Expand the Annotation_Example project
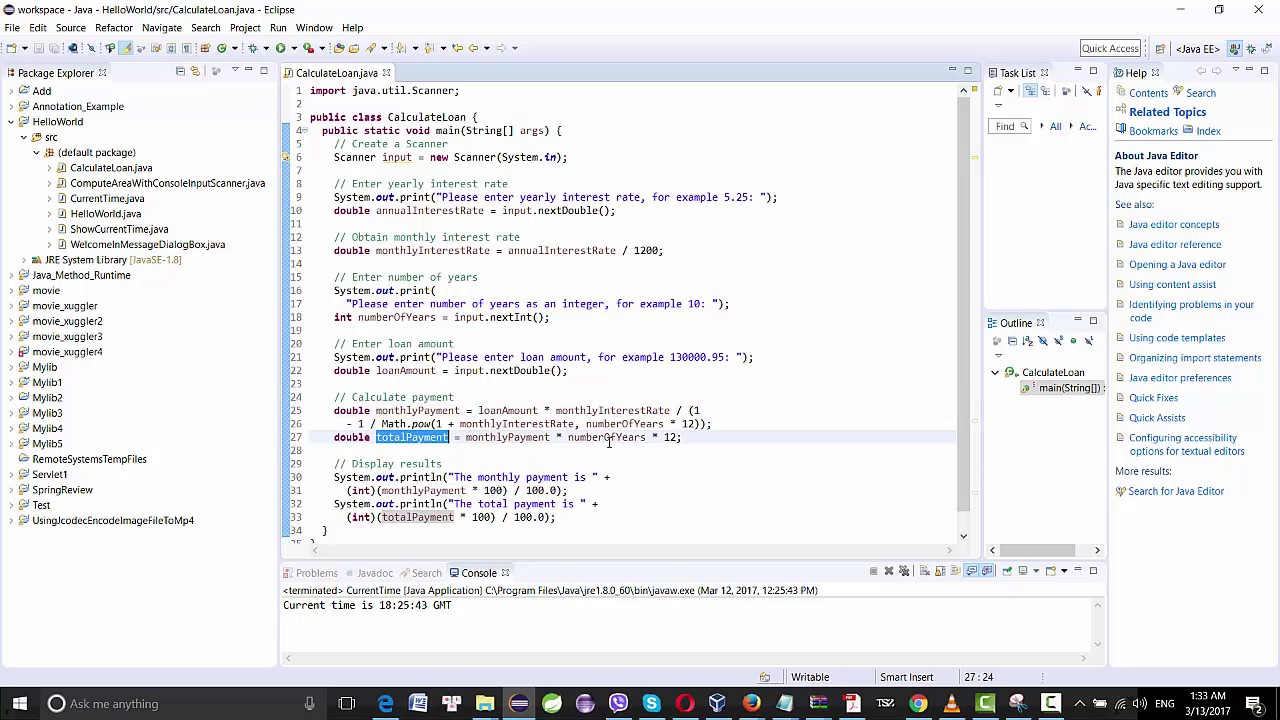Image resolution: width=1280 pixels, height=720 pixels. pyautogui.click(x=10, y=107)
